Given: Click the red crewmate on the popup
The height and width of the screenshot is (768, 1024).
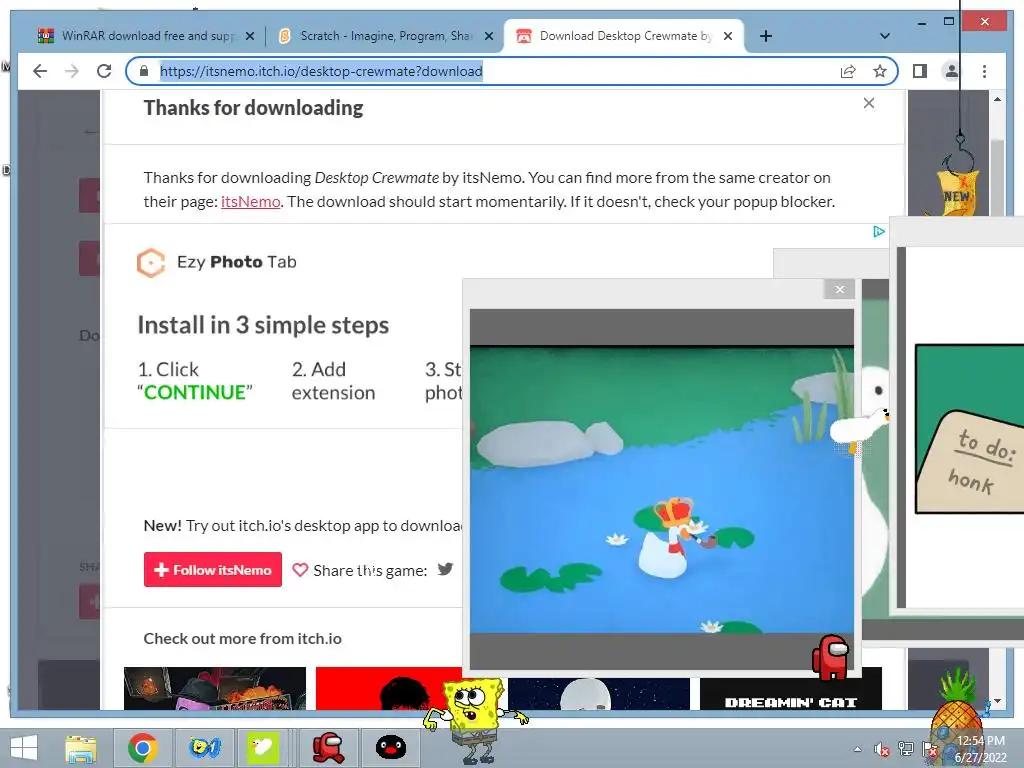Looking at the screenshot, I should point(830,656).
